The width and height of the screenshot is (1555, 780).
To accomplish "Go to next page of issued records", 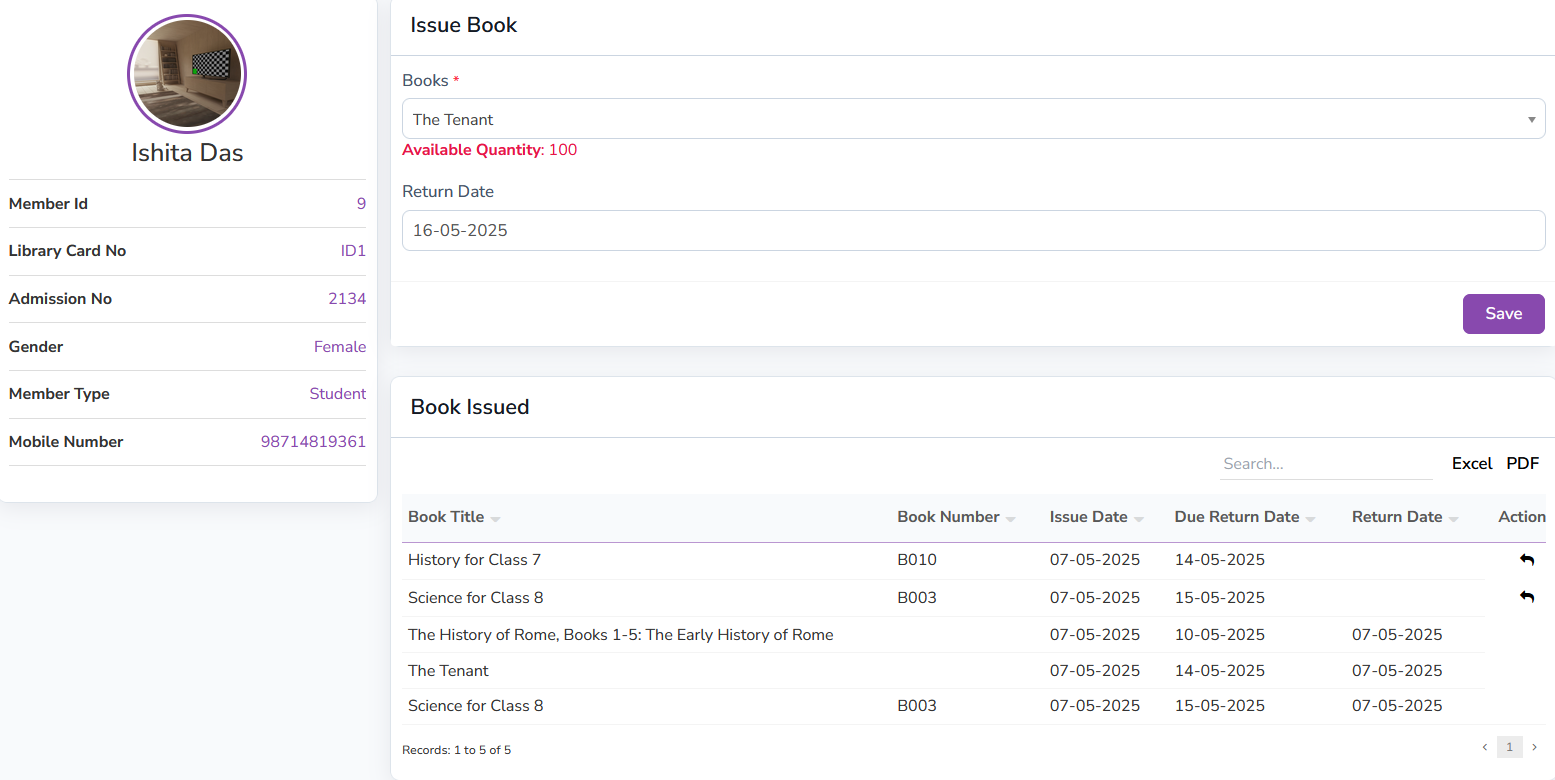I will pyautogui.click(x=1535, y=747).
